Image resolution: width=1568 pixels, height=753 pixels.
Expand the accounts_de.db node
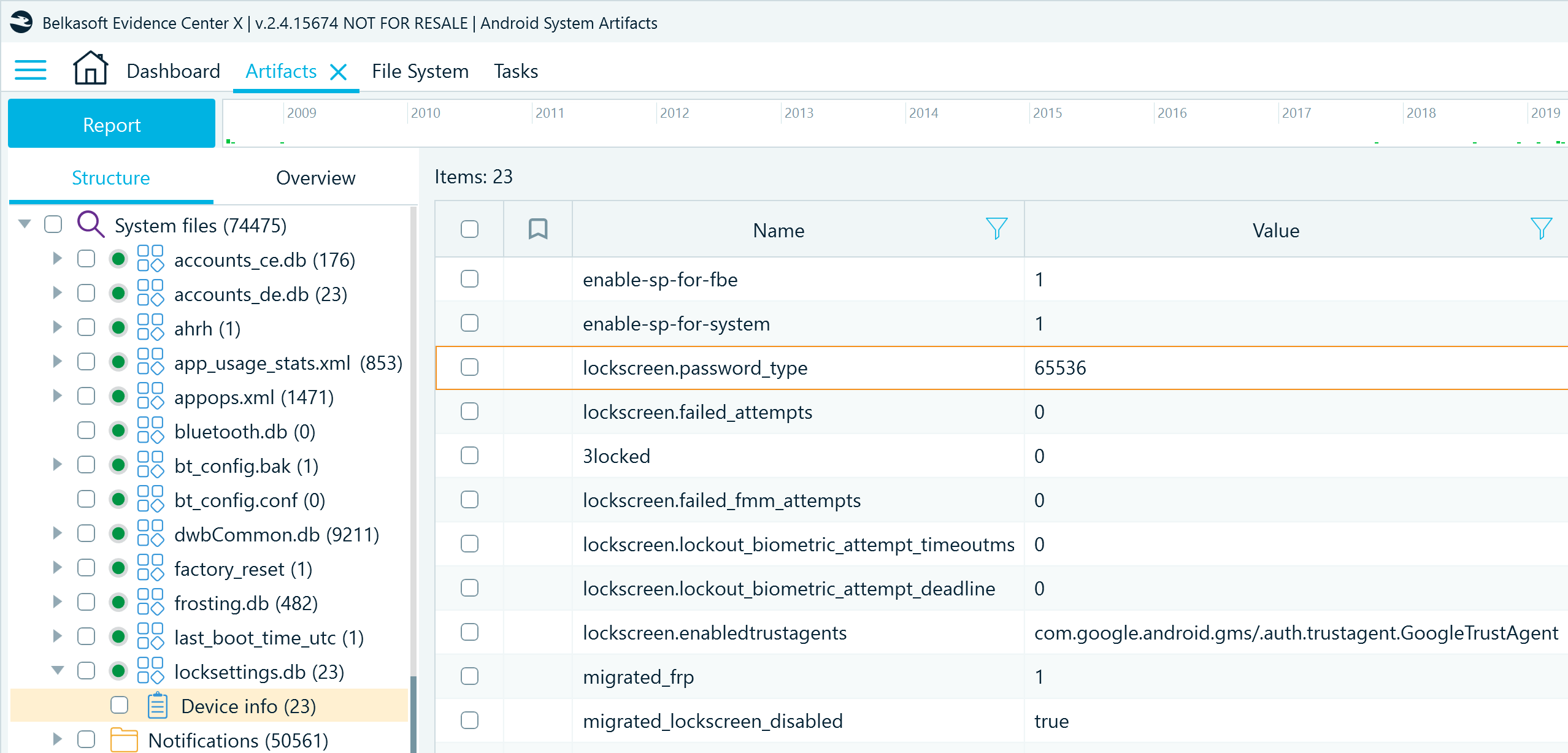click(x=58, y=292)
